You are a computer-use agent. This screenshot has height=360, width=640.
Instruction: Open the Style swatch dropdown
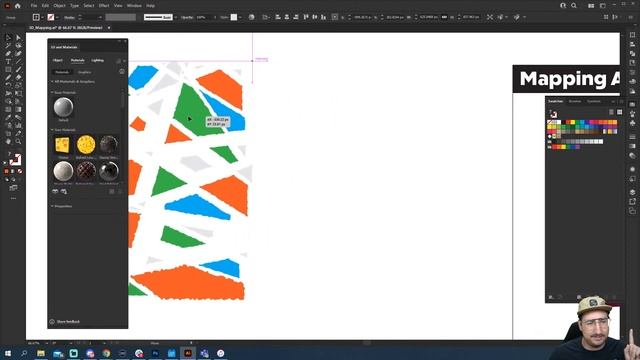pos(240,17)
